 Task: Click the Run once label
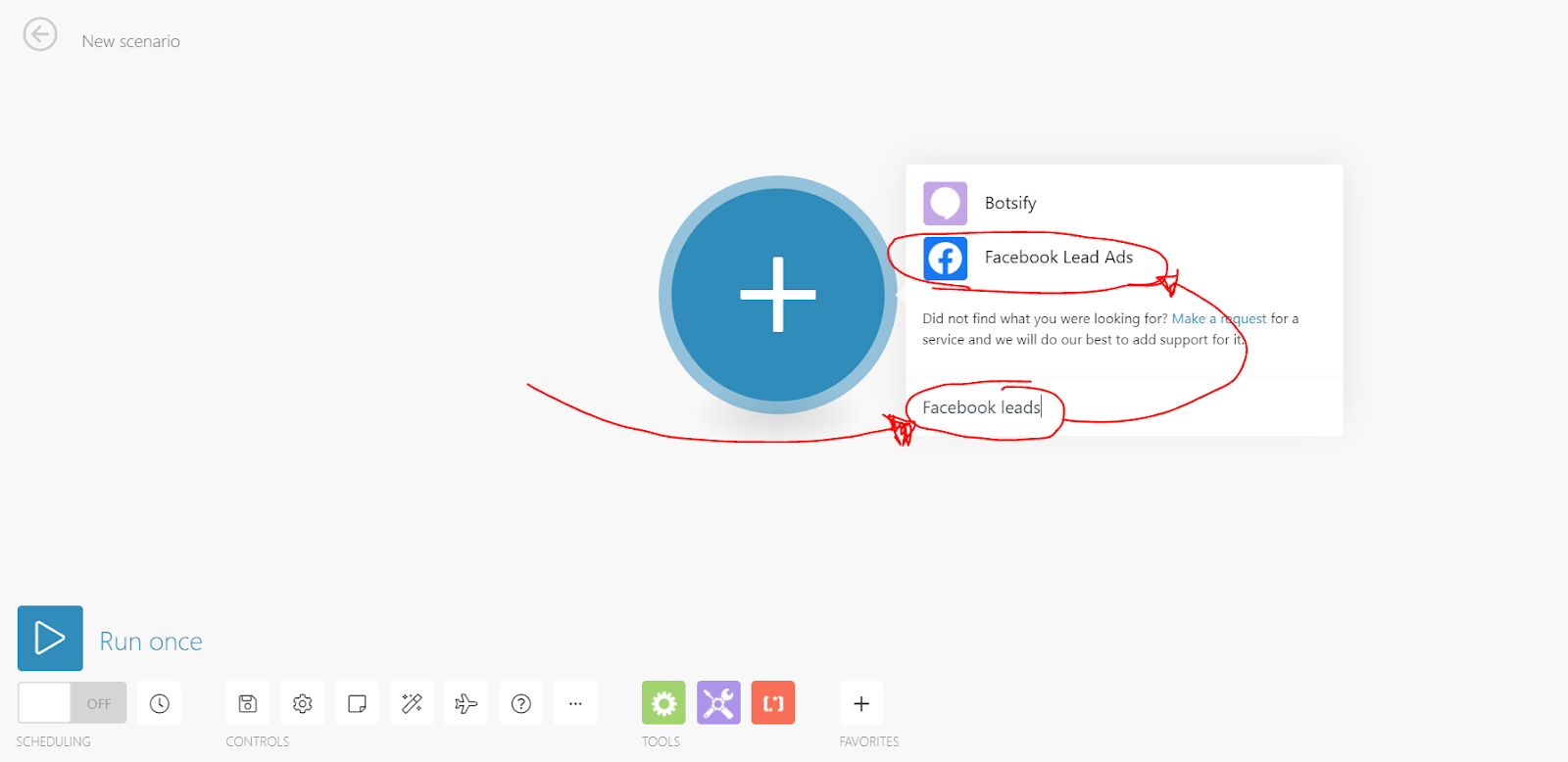[151, 642]
